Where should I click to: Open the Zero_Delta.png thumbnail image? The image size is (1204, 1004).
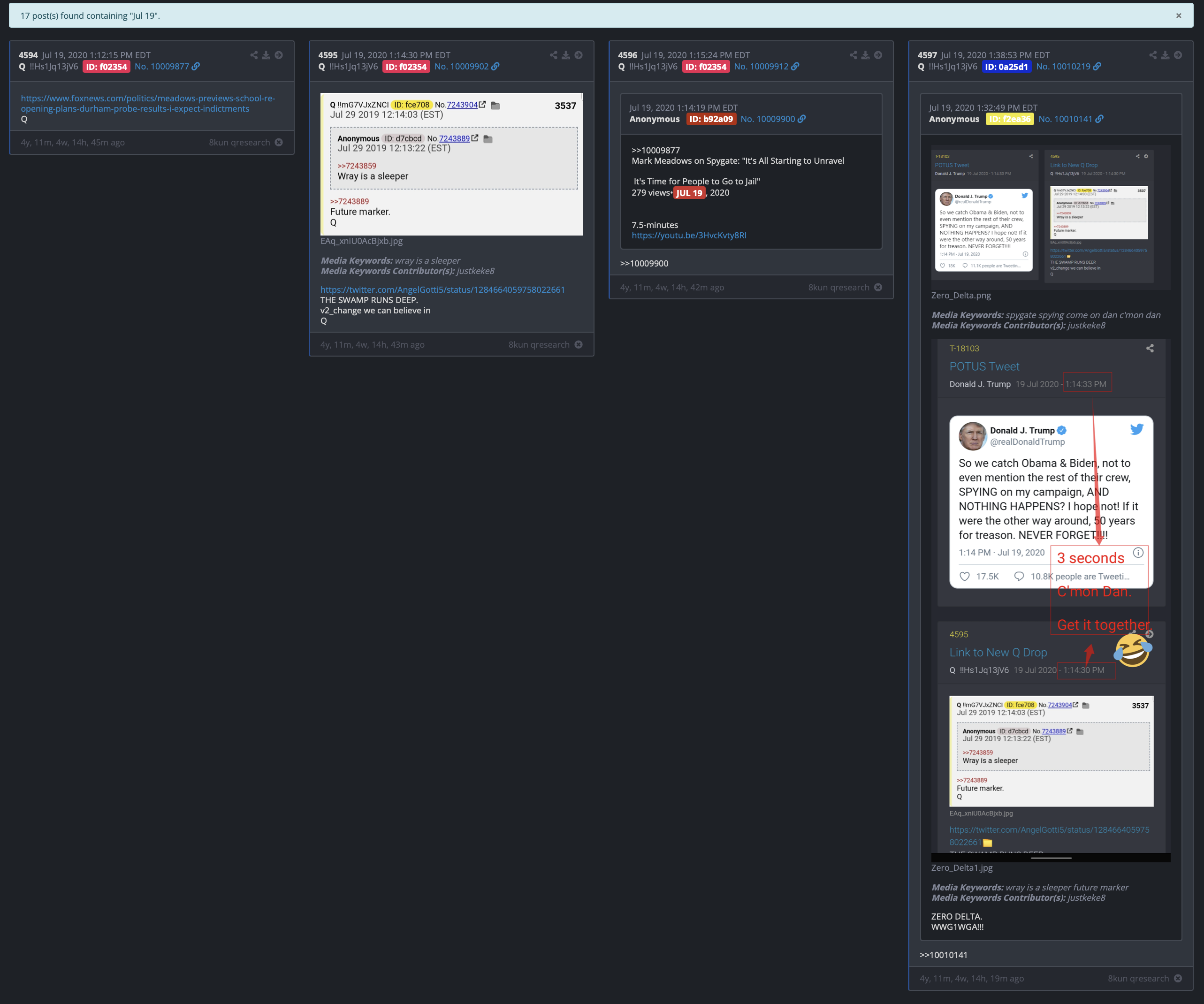[x=1051, y=217]
